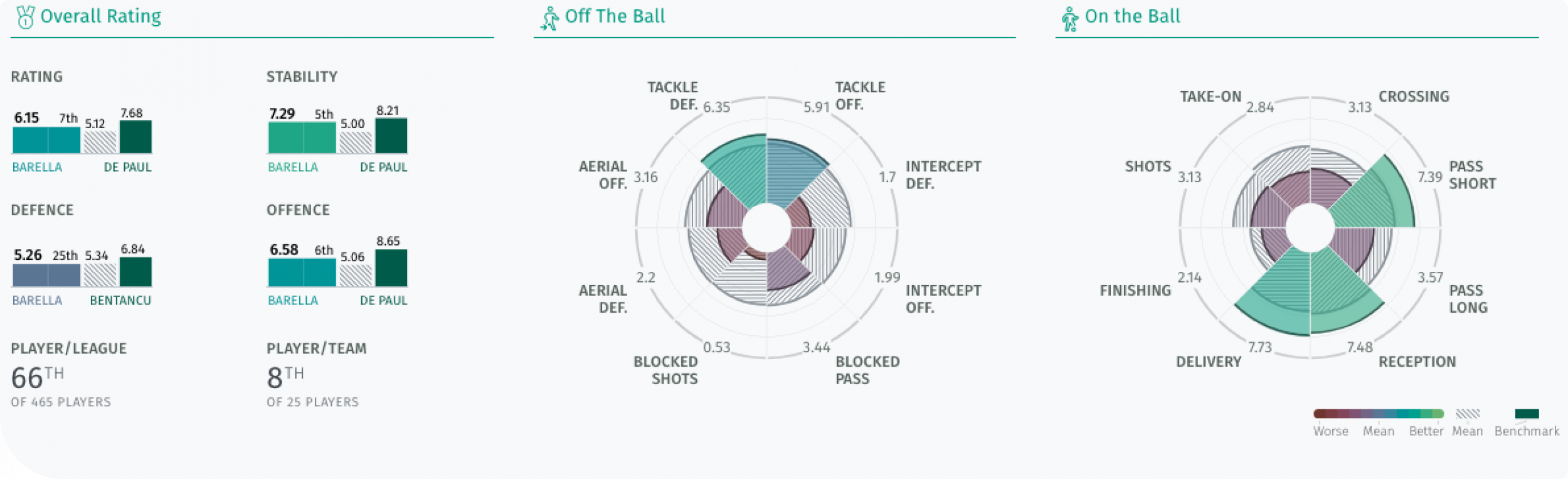Click the Off The Ball player icon
The image size is (1568, 479).
pyautogui.click(x=549, y=18)
